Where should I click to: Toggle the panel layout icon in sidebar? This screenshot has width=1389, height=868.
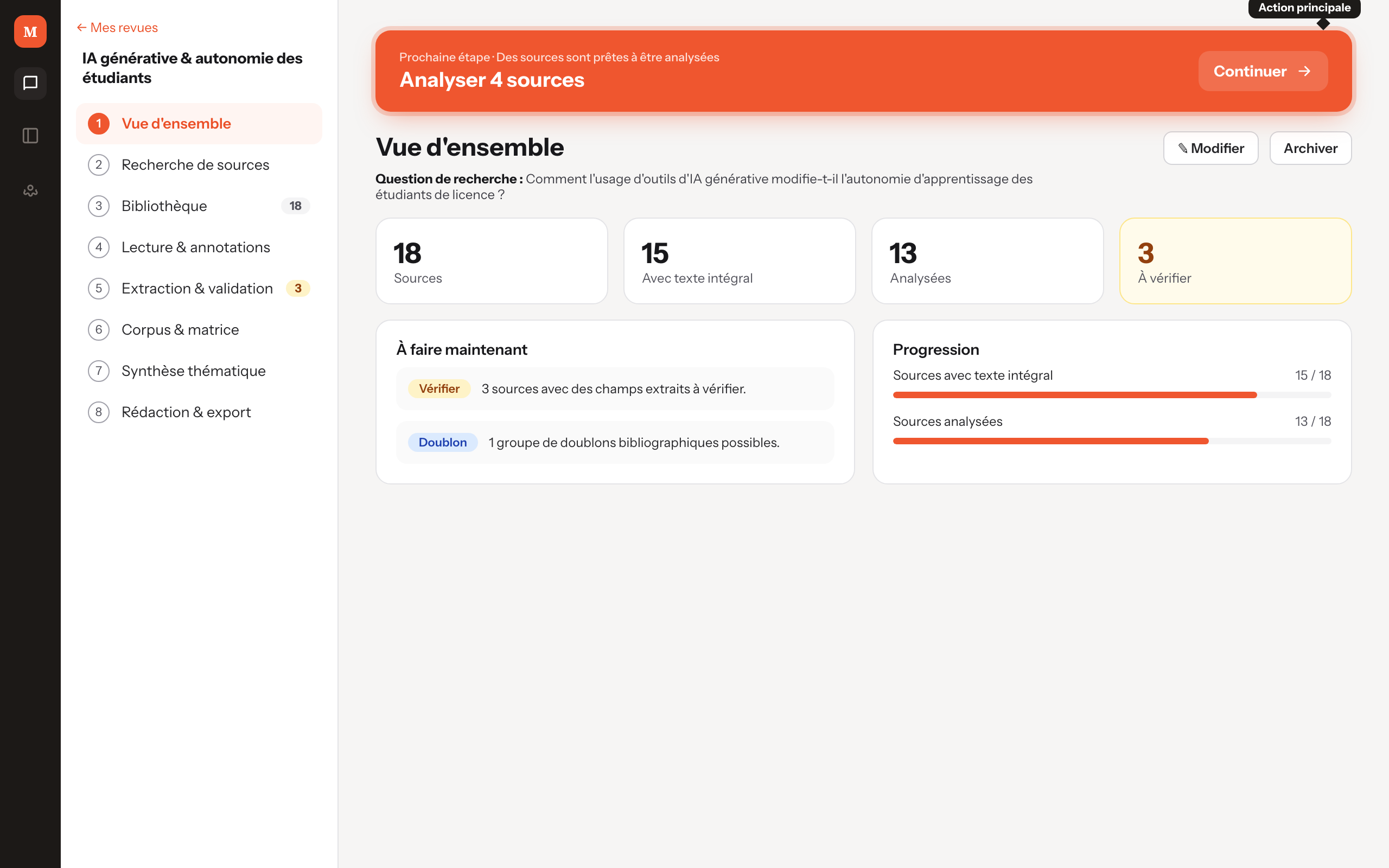coord(30,136)
